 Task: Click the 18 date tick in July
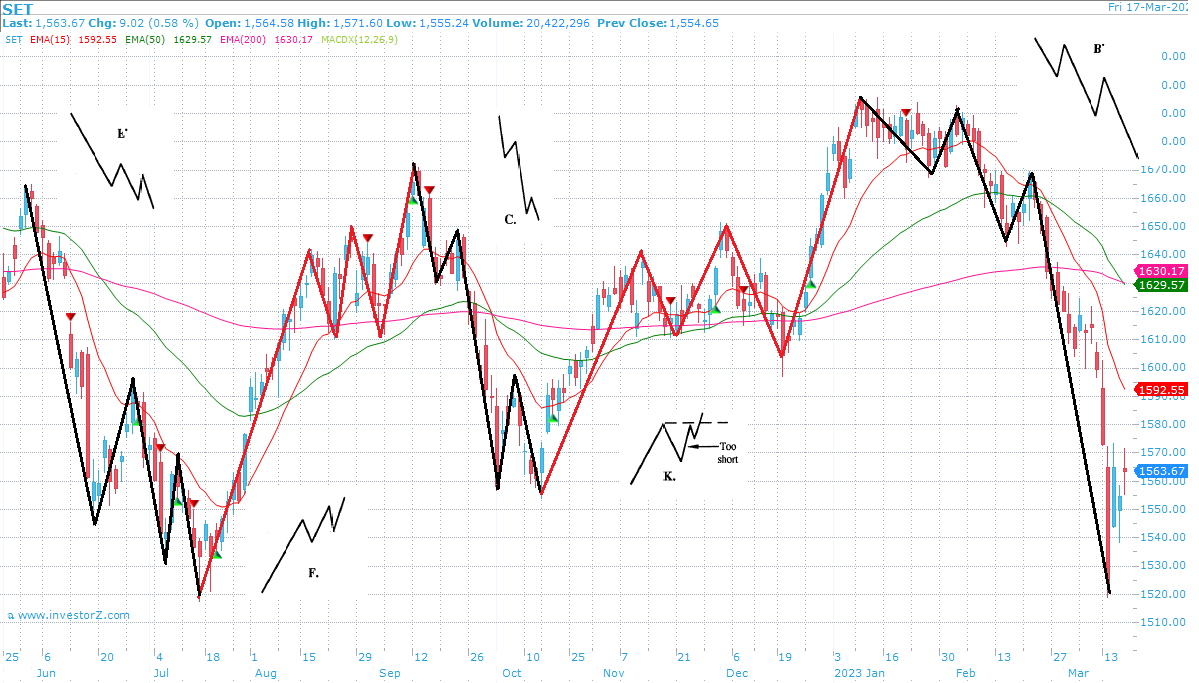click(x=213, y=657)
